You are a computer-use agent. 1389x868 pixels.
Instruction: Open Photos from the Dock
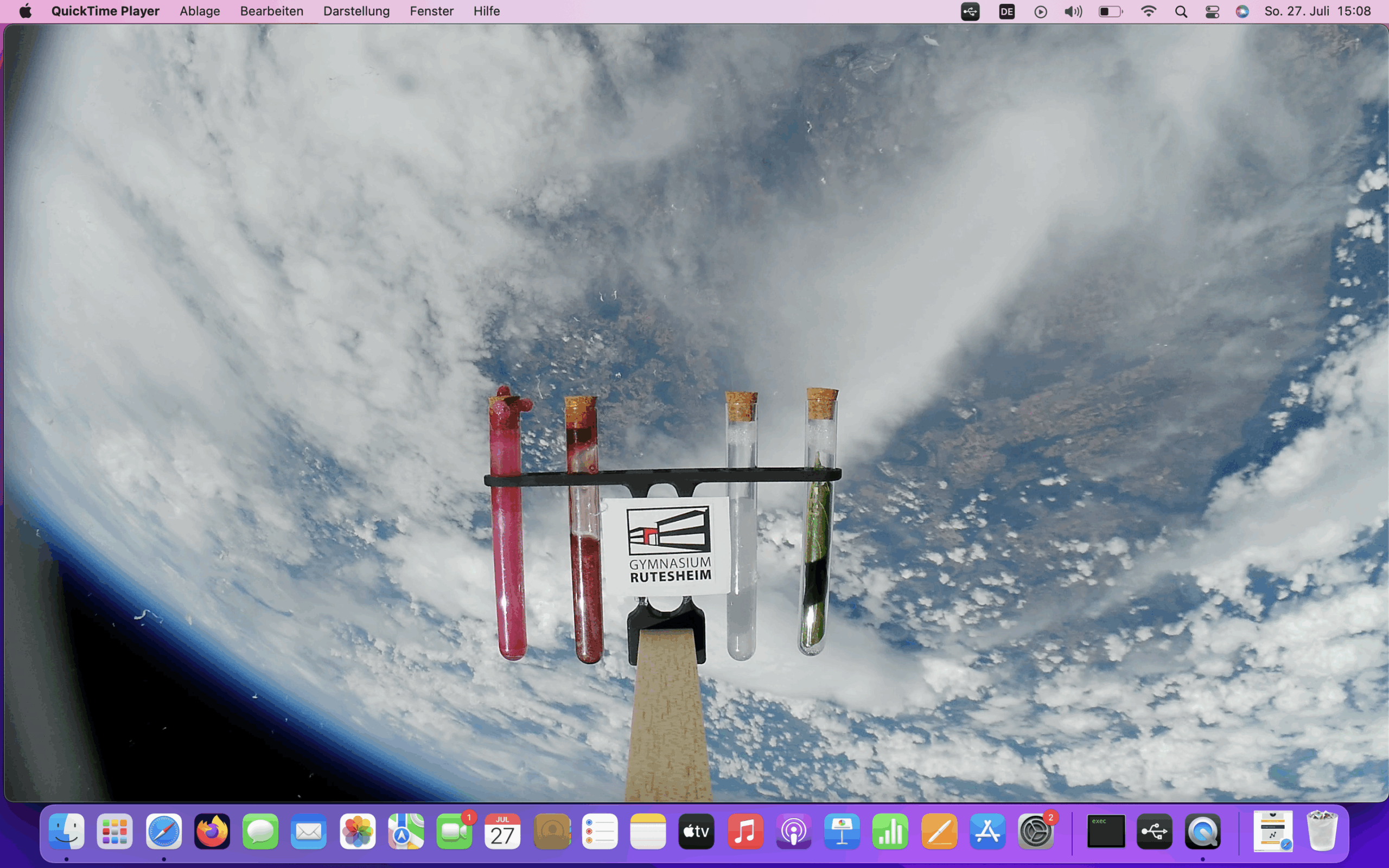pos(357,831)
